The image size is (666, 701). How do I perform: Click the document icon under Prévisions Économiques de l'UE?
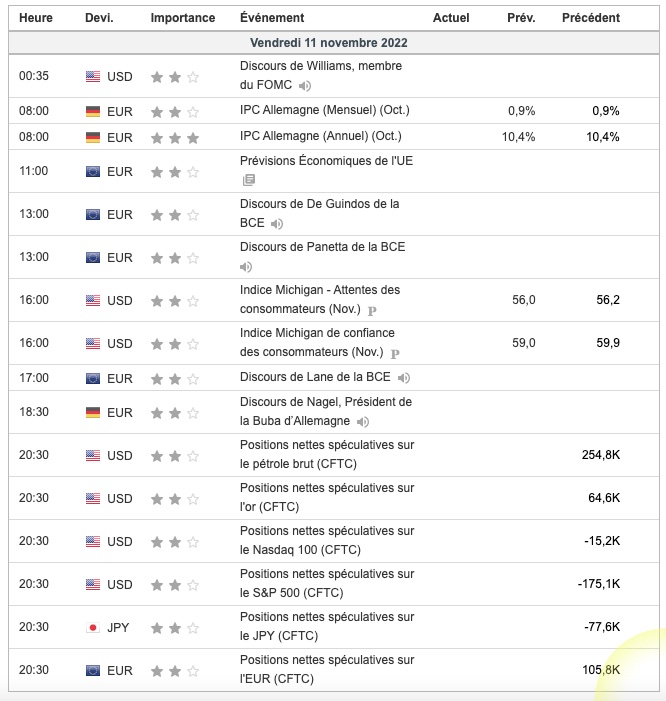point(248,180)
